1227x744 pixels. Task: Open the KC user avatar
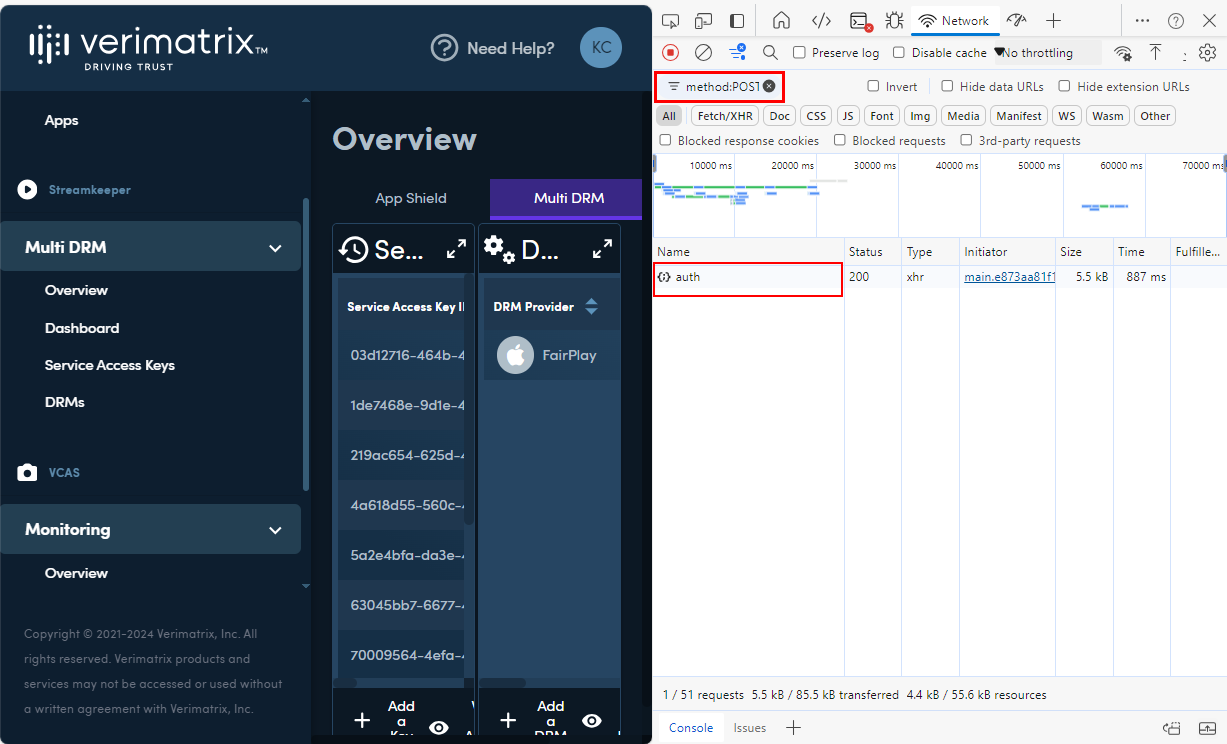(601, 48)
